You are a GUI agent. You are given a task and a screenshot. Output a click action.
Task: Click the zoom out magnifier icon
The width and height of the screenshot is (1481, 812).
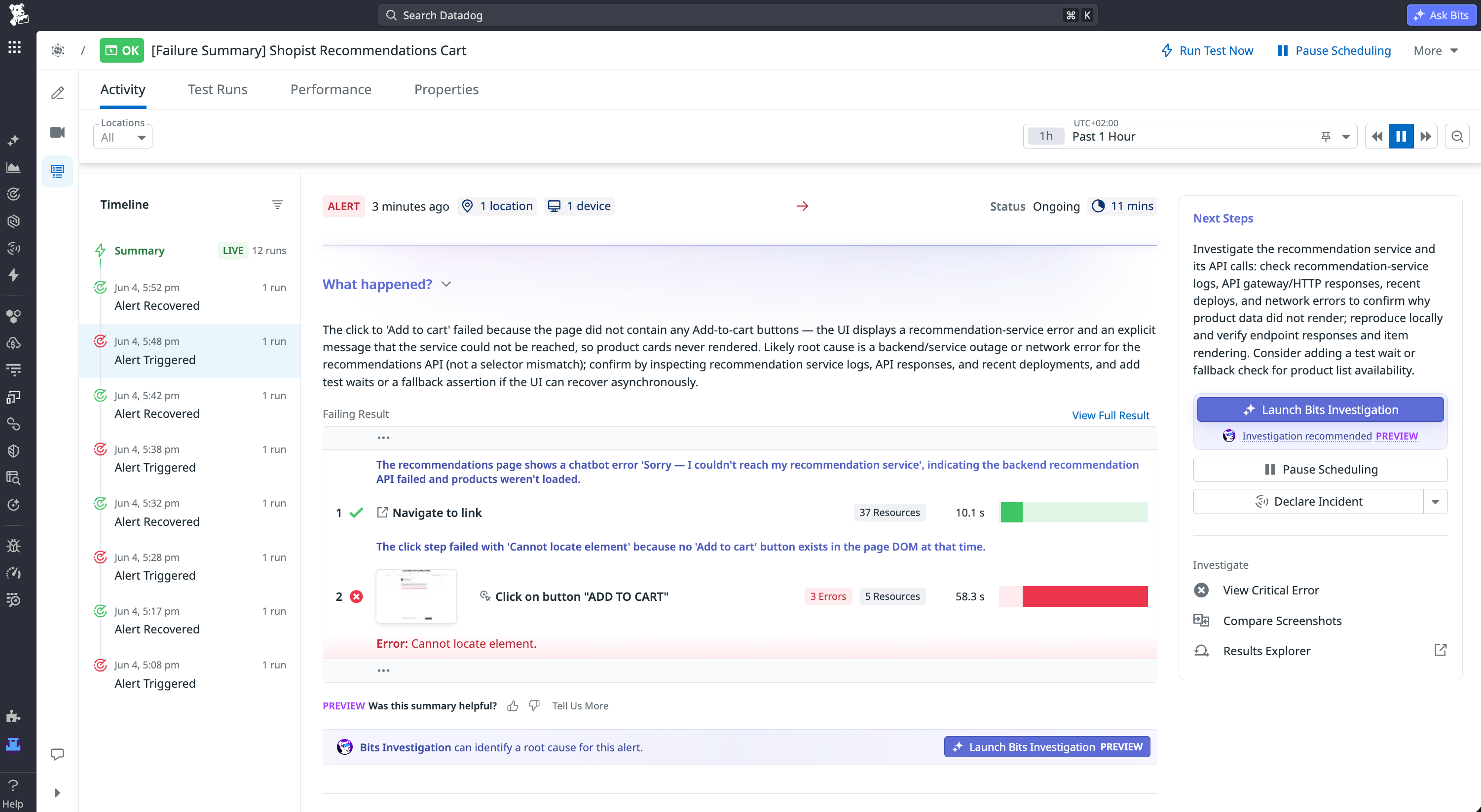pos(1457,136)
